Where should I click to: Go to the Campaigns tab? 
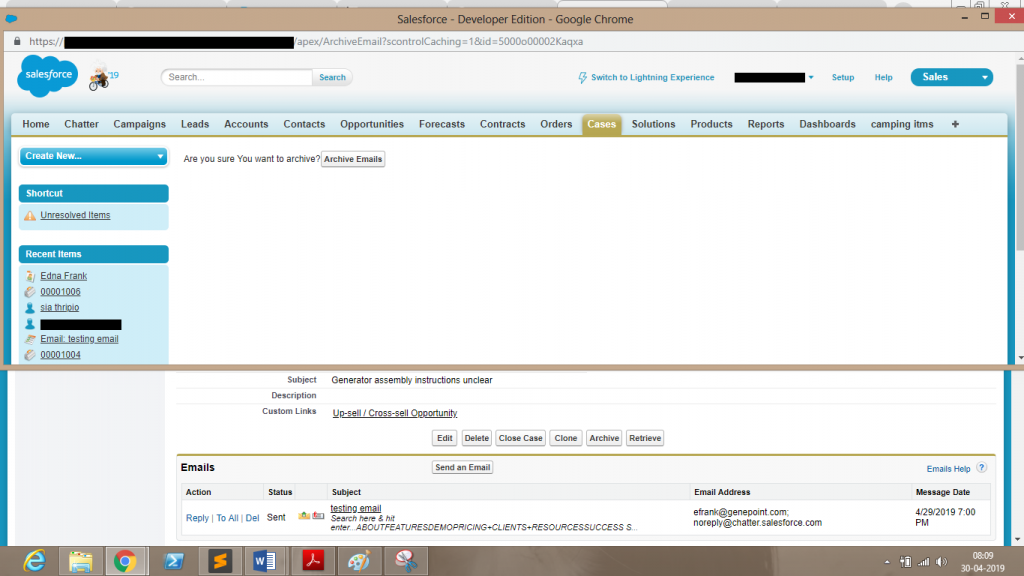coord(140,124)
